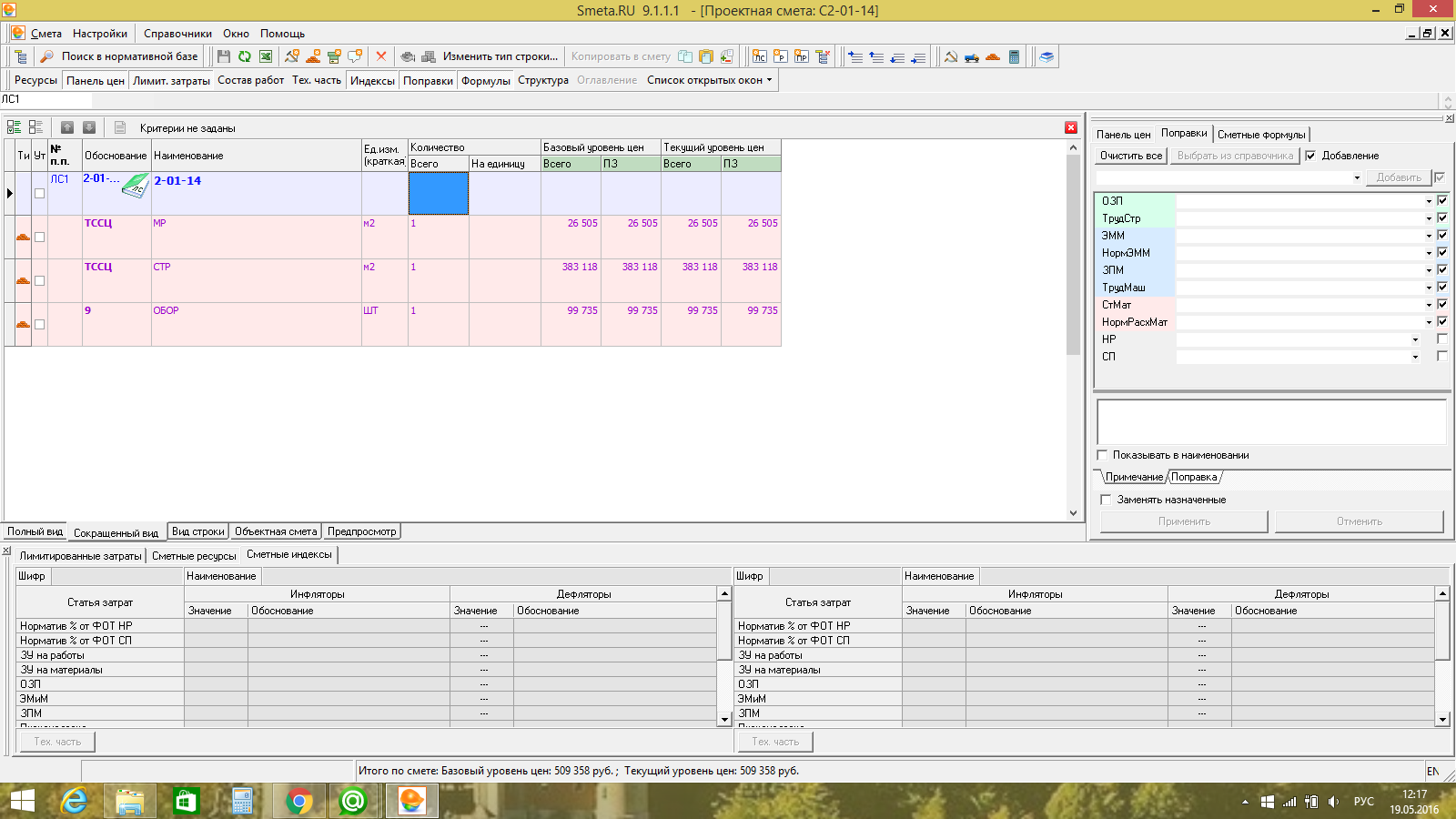Viewport: 1456px width, 819px height.
Task: Click the Excel export icon
Action: (266, 56)
